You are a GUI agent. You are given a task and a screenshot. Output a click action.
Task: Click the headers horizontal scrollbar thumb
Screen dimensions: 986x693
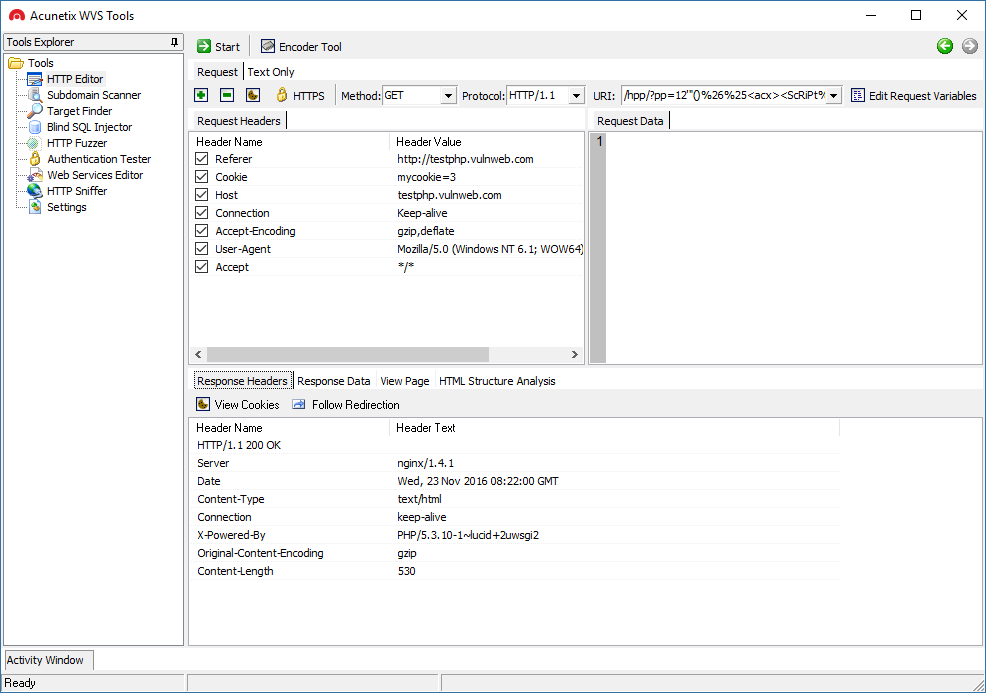pyautogui.click(x=348, y=355)
